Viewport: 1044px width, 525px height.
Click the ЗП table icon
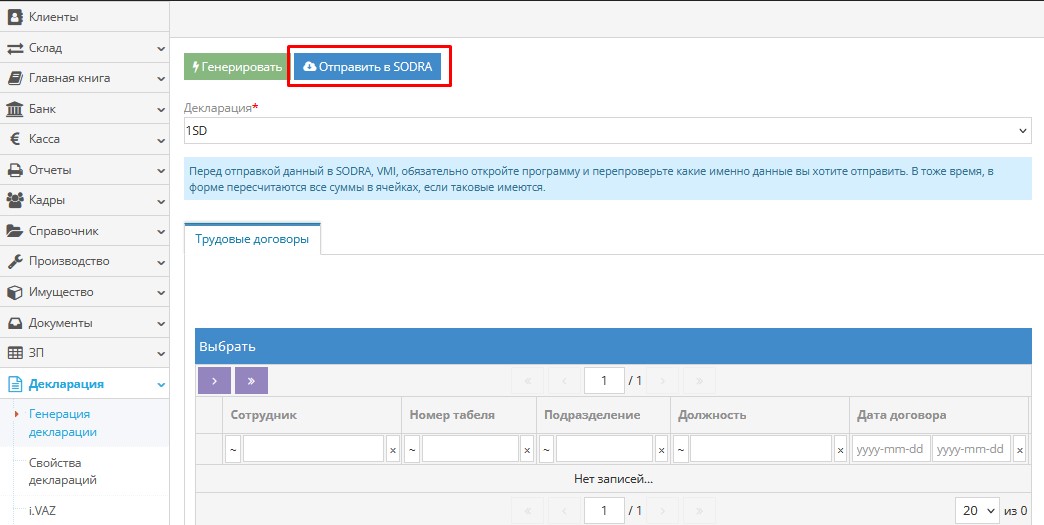[x=15, y=353]
